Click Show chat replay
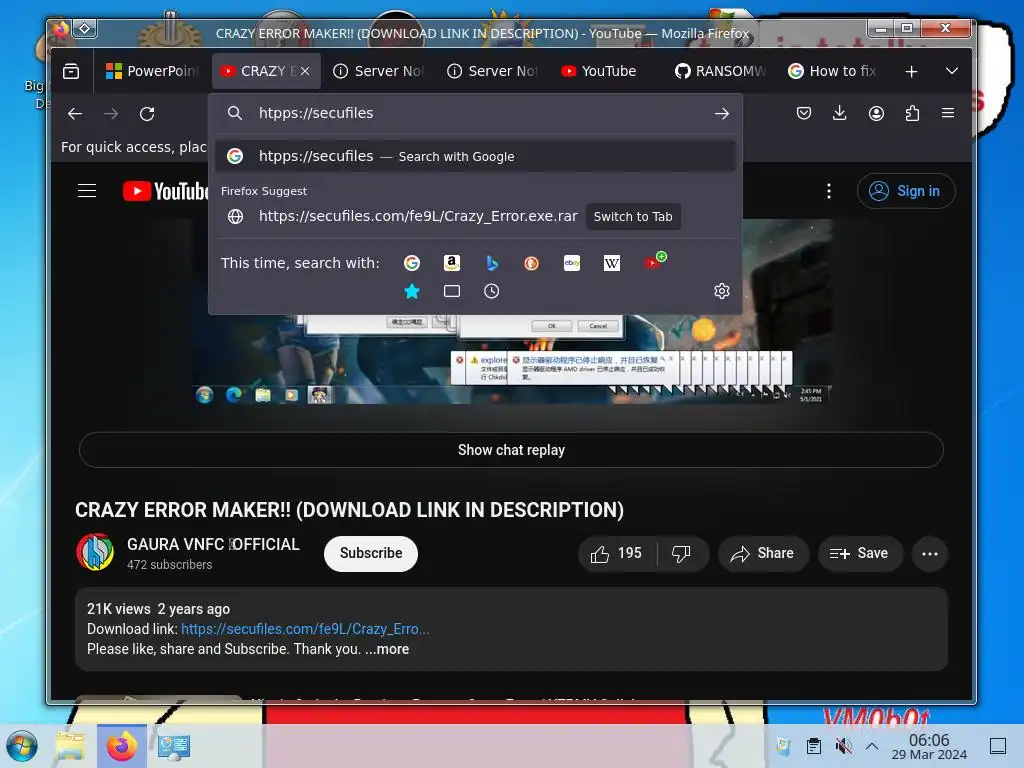This screenshot has width=1024, height=768. (511, 450)
